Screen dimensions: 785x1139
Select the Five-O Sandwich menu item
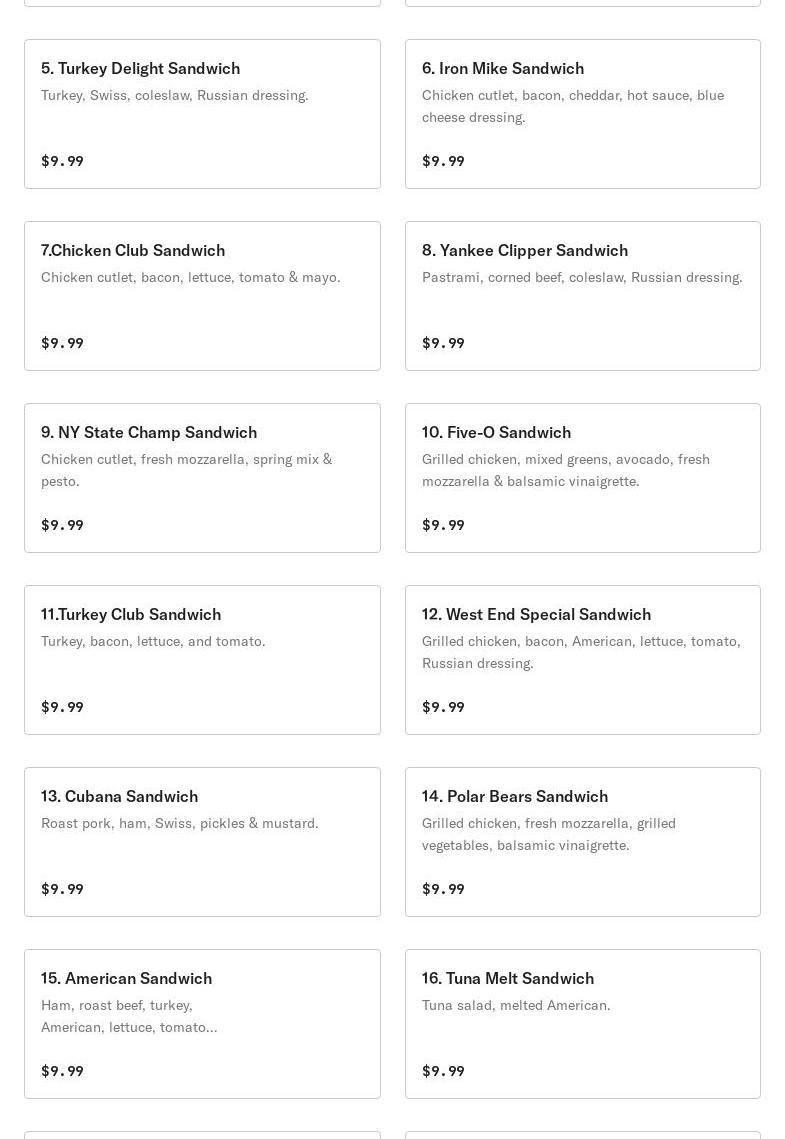click(496, 432)
